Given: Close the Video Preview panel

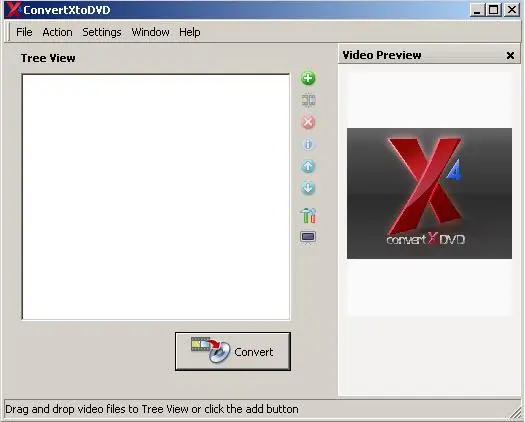Looking at the screenshot, I should coord(510,55).
